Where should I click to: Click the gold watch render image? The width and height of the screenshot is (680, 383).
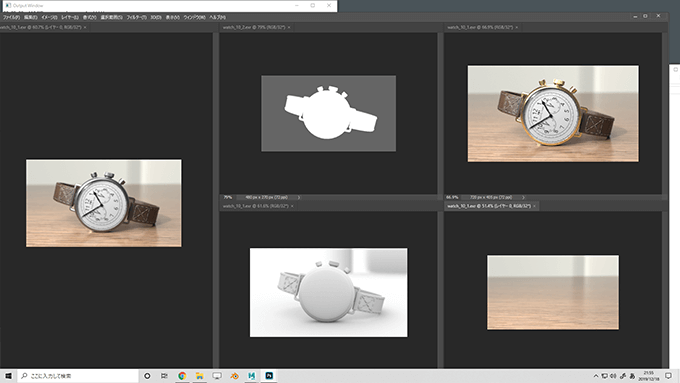[x=553, y=114]
